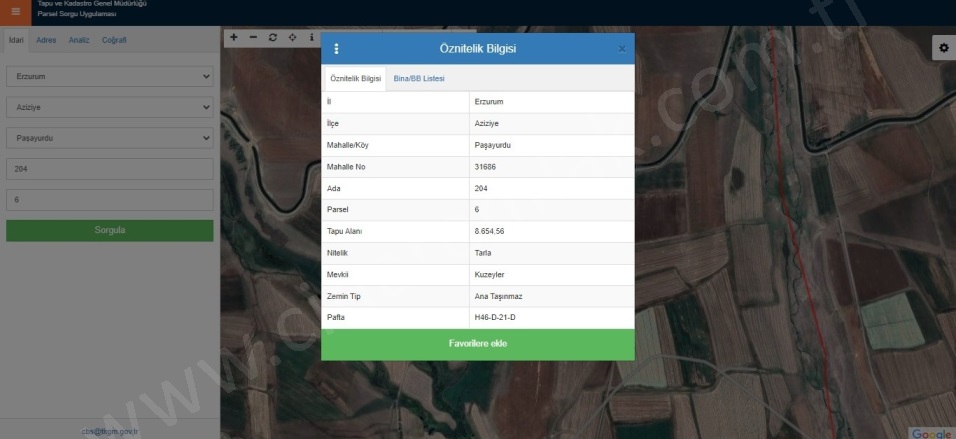Open the orange hamburger menu
The width and height of the screenshot is (956, 439).
(15, 12)
